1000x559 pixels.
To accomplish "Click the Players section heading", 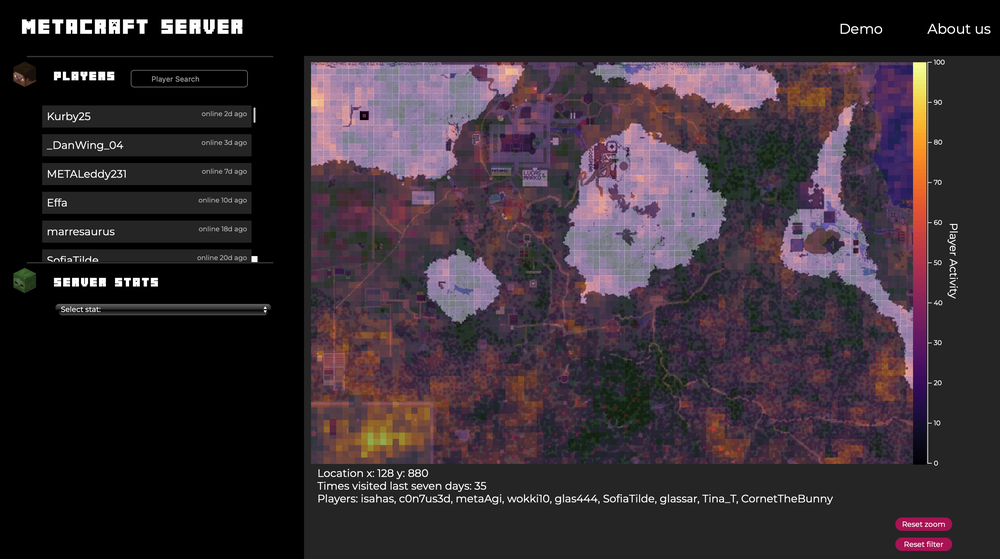I will (x=84, y=76).
